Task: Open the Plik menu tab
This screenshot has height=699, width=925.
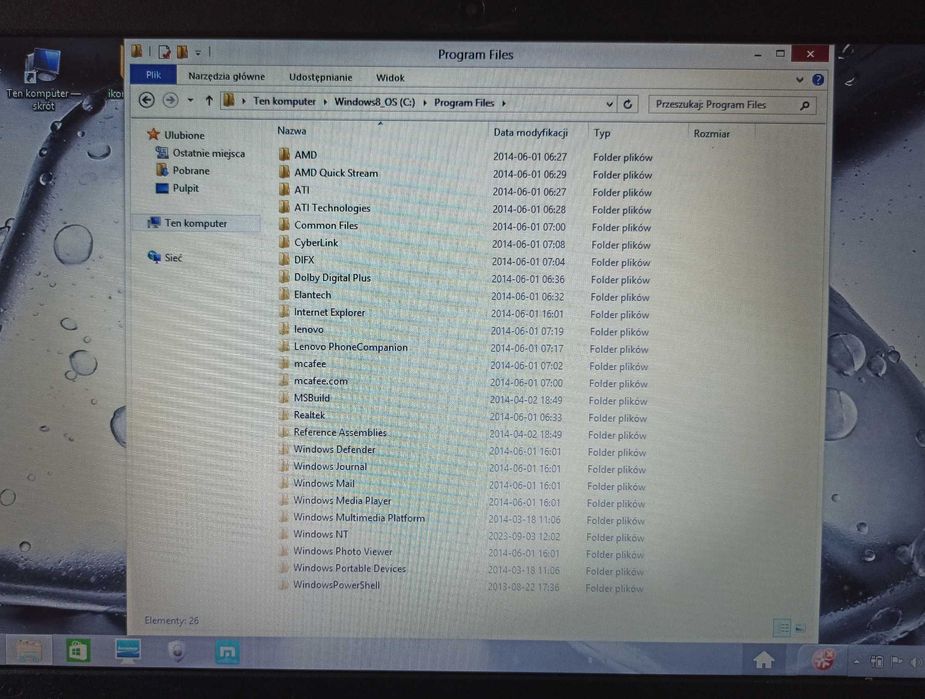Action: 153,75
